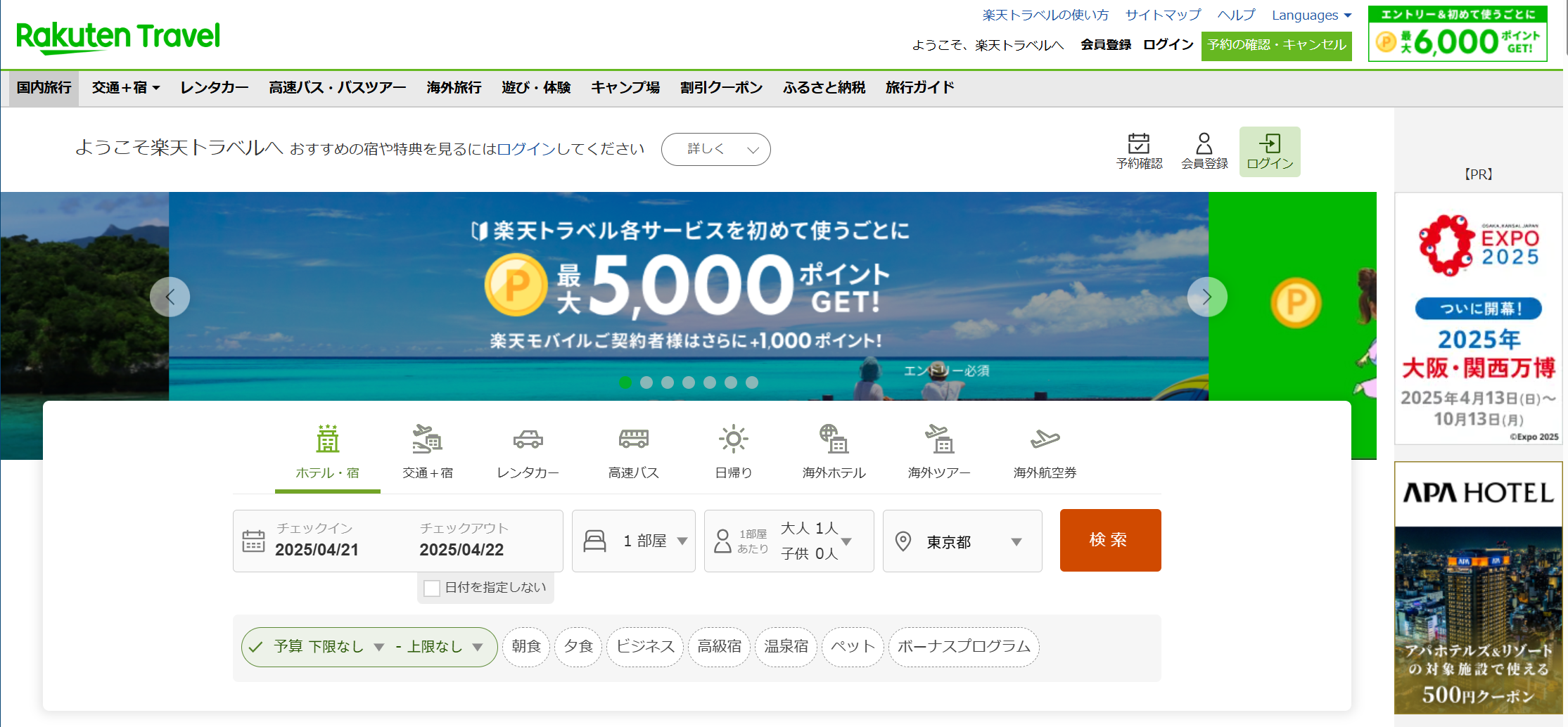The width and height of the screenshot is (1568, 727).
Task: Toggle the 夕食 filter
Action: (578, 647)
